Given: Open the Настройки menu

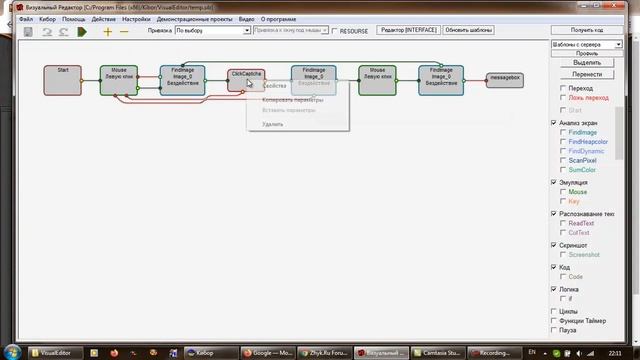Looking at the screenshot, I should (x=136, y=19).
